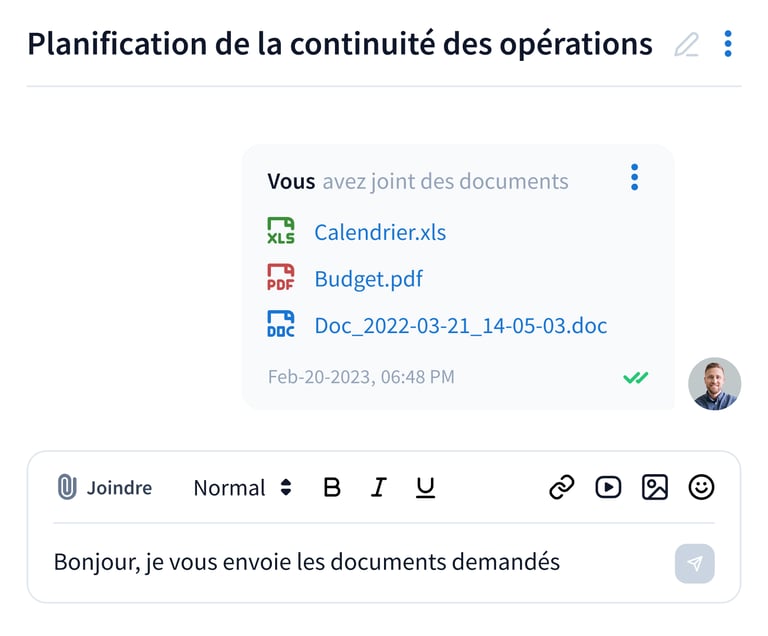This screenshot has height=636, width=768.
Task: Click the pencil edit title icon
Action: tap(686, 45)
